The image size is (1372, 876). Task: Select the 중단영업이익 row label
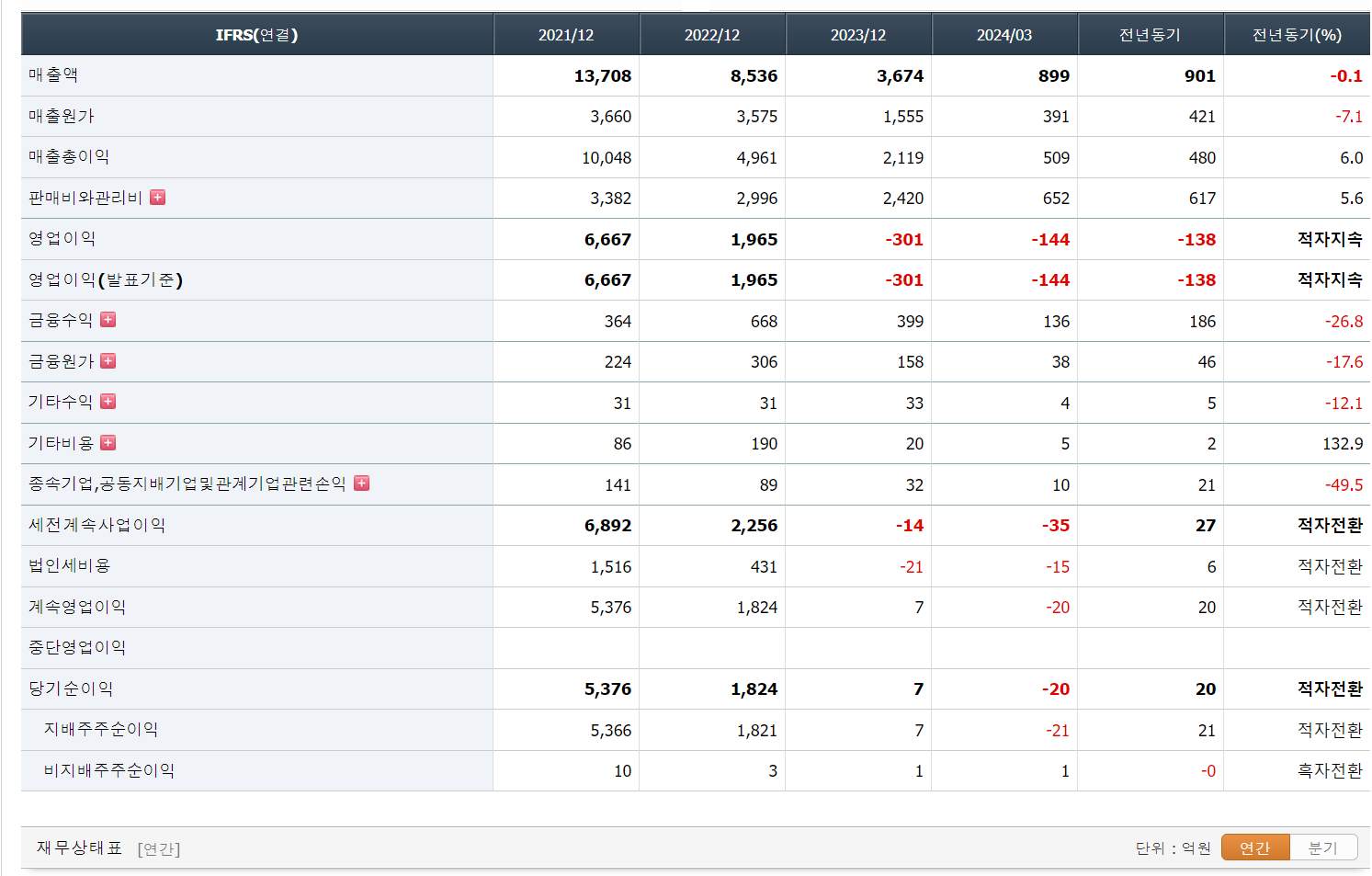77,647
